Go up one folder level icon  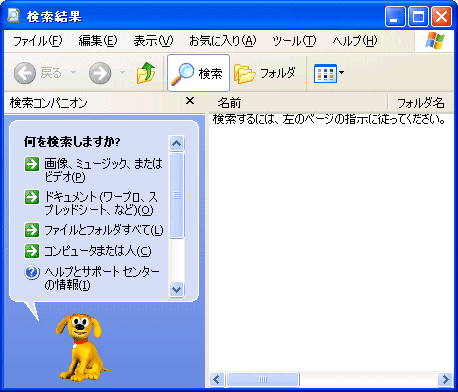(x=146, y=73)
